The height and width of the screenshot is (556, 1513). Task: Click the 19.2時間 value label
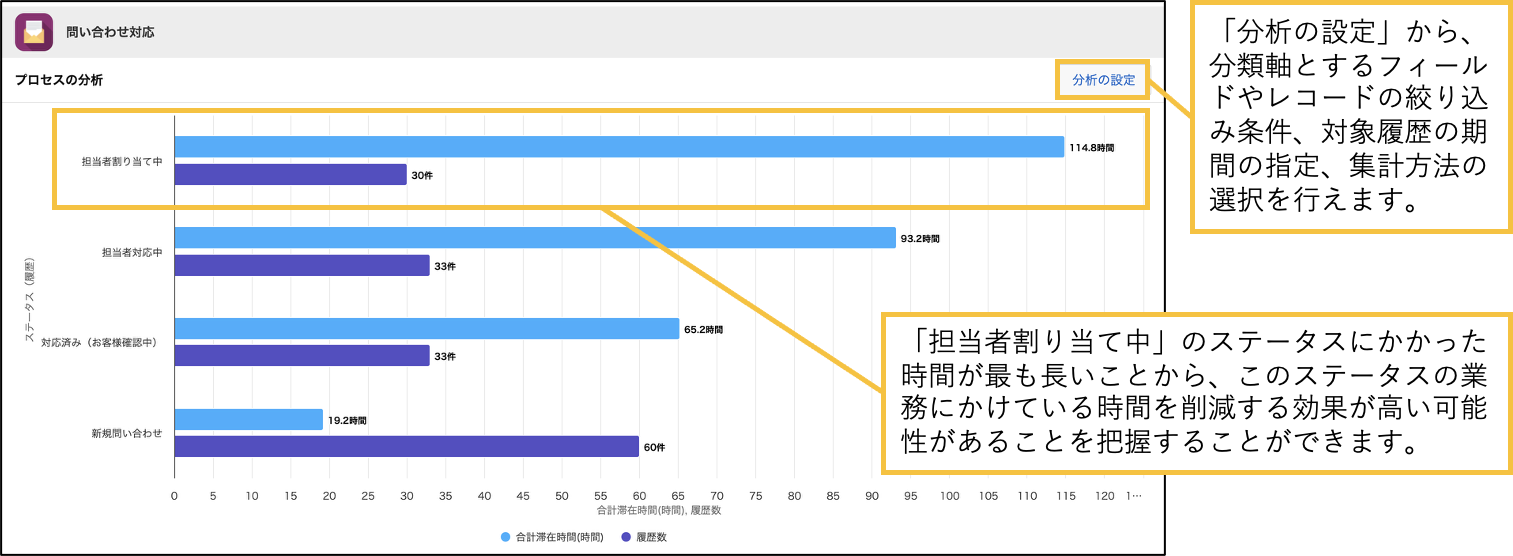click(347, 421)
